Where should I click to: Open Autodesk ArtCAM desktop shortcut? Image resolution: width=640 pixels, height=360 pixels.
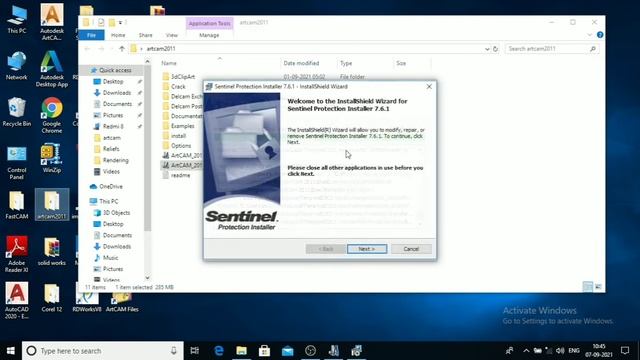click(x=52, y=22)
